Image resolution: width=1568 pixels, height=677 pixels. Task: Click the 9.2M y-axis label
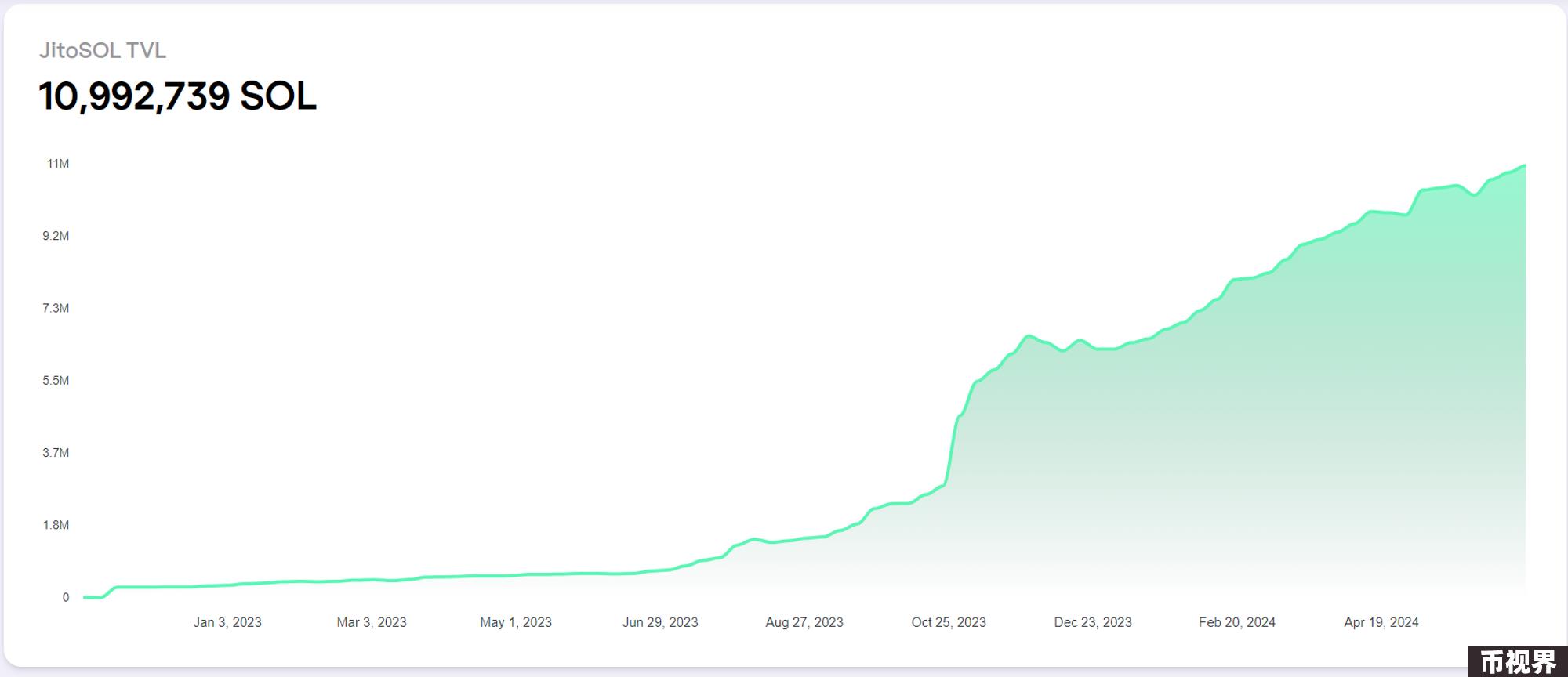[x=56, y=236]
